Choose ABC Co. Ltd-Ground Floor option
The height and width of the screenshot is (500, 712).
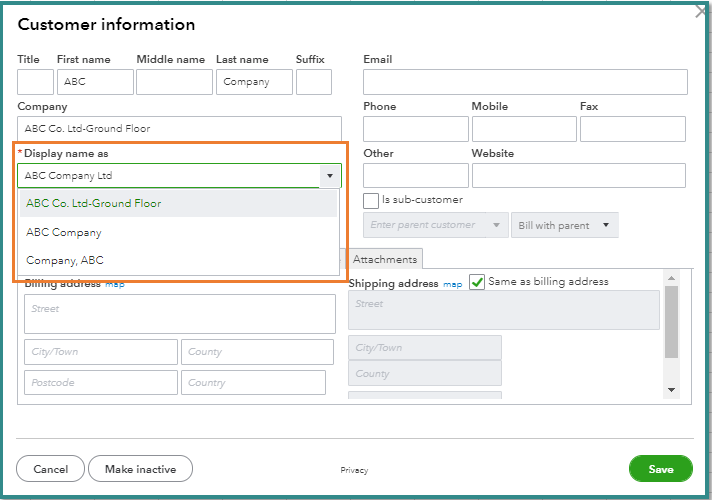(94, 203)
